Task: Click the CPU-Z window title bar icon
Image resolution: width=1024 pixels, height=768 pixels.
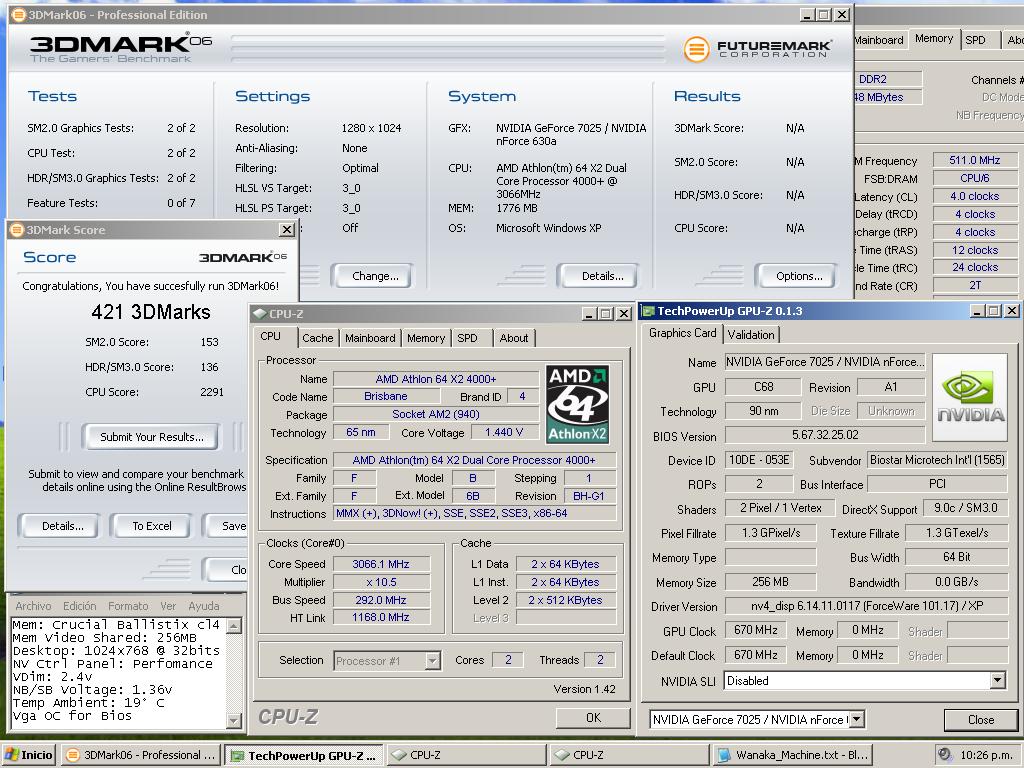Action: click(260, 313)
